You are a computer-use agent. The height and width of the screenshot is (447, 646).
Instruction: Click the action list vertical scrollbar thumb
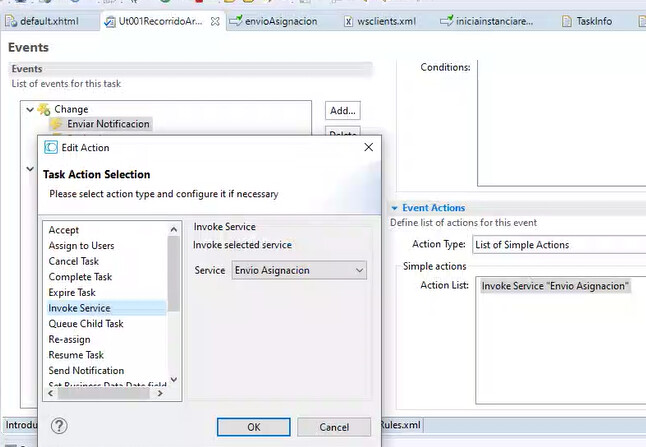(x=174, y=273)
